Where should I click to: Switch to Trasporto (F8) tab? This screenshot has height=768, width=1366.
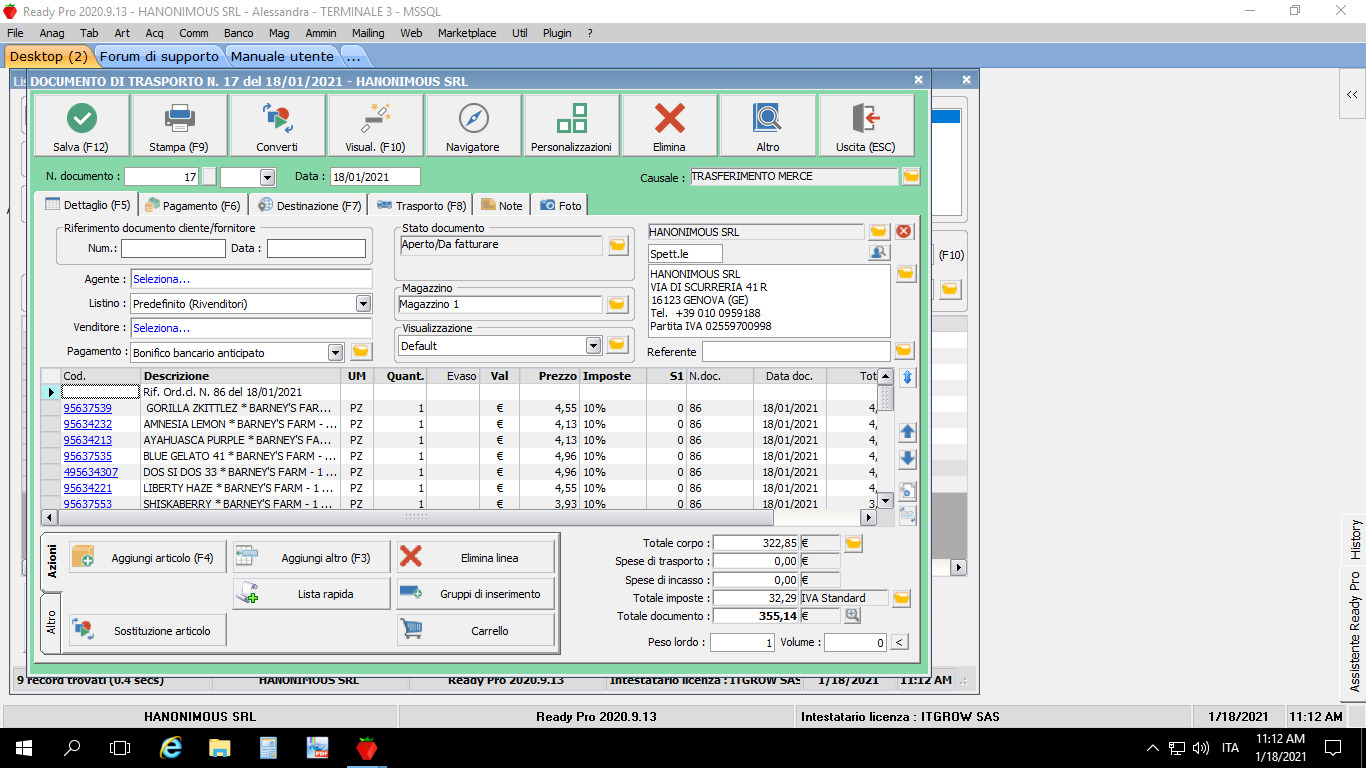pos(422,205)
